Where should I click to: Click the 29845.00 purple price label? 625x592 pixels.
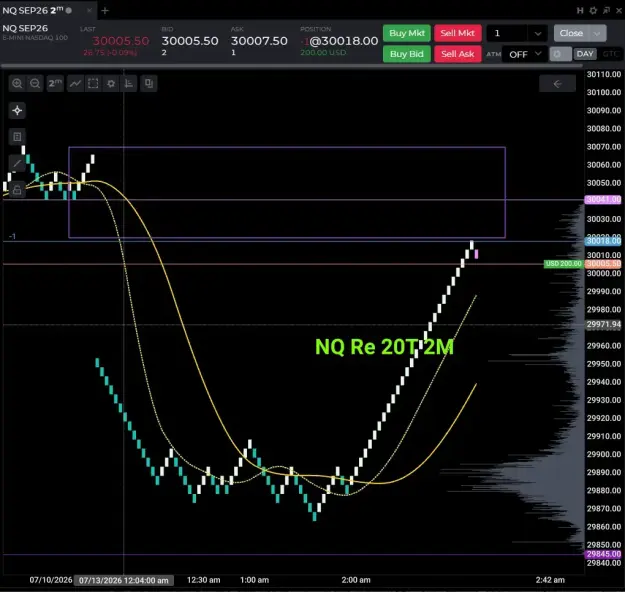tap(603, 554)
